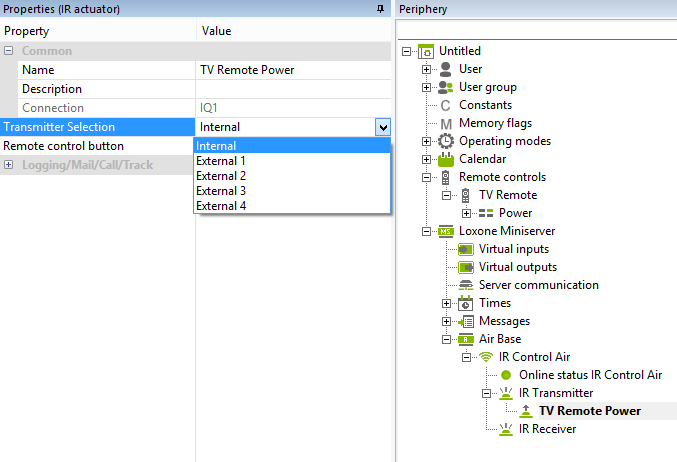
Task: Expand the Logging/Mail/Call/Track section
Action: pyautogui.click(x=9, y=165)
